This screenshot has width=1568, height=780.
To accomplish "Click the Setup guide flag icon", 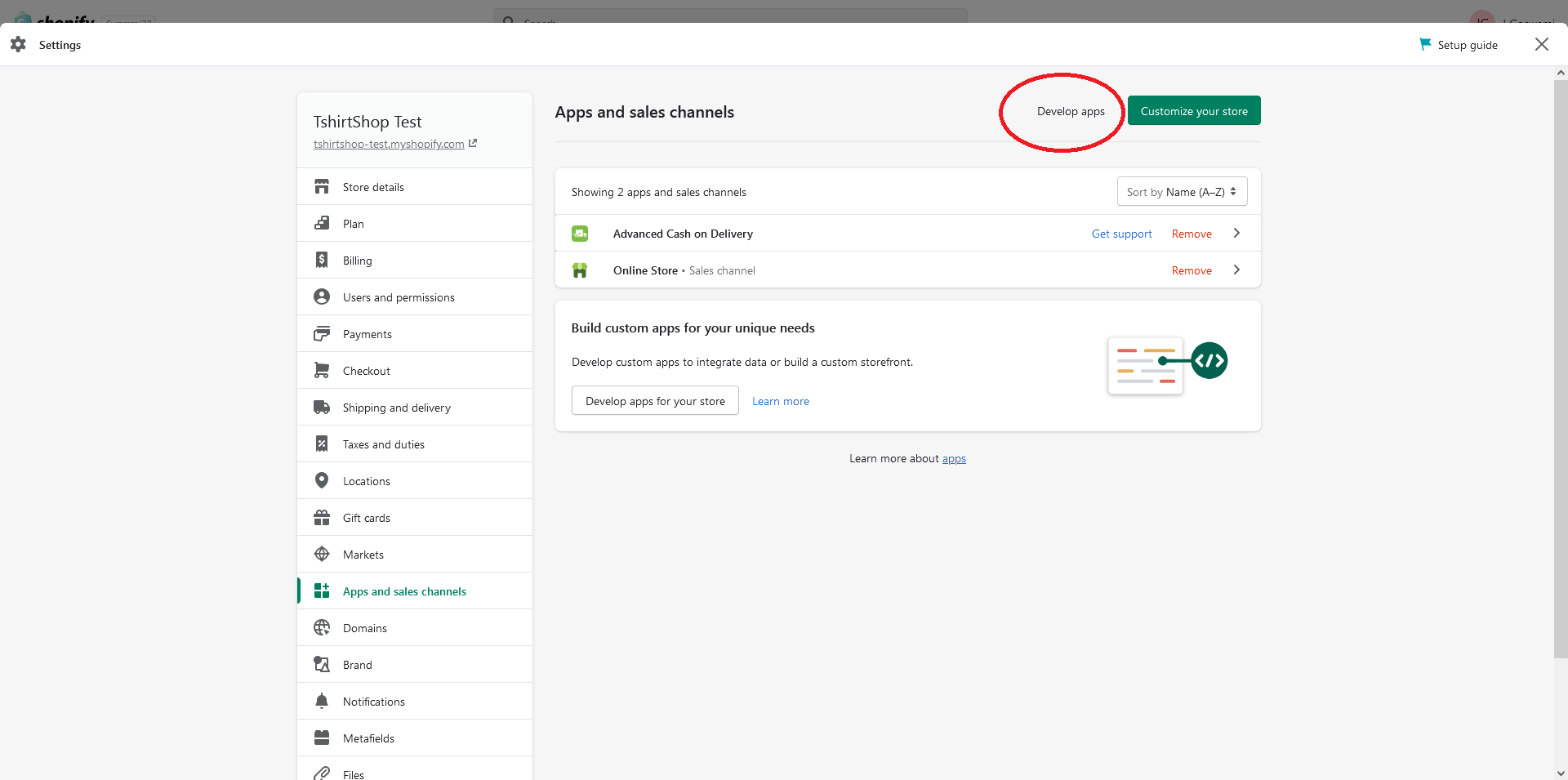I will [1425, 44].
